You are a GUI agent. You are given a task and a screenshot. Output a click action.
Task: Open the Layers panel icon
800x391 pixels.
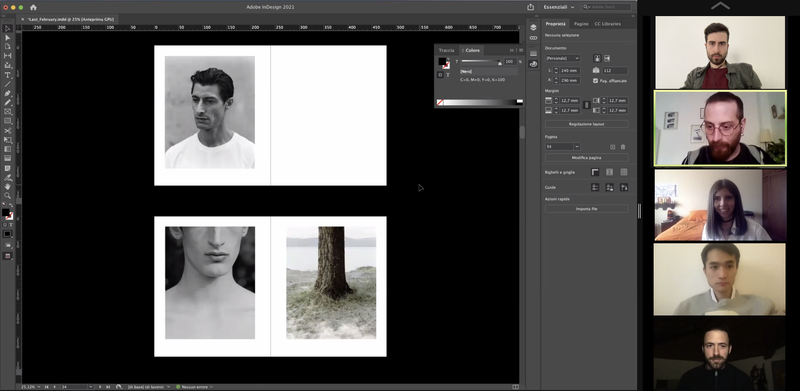533,28
